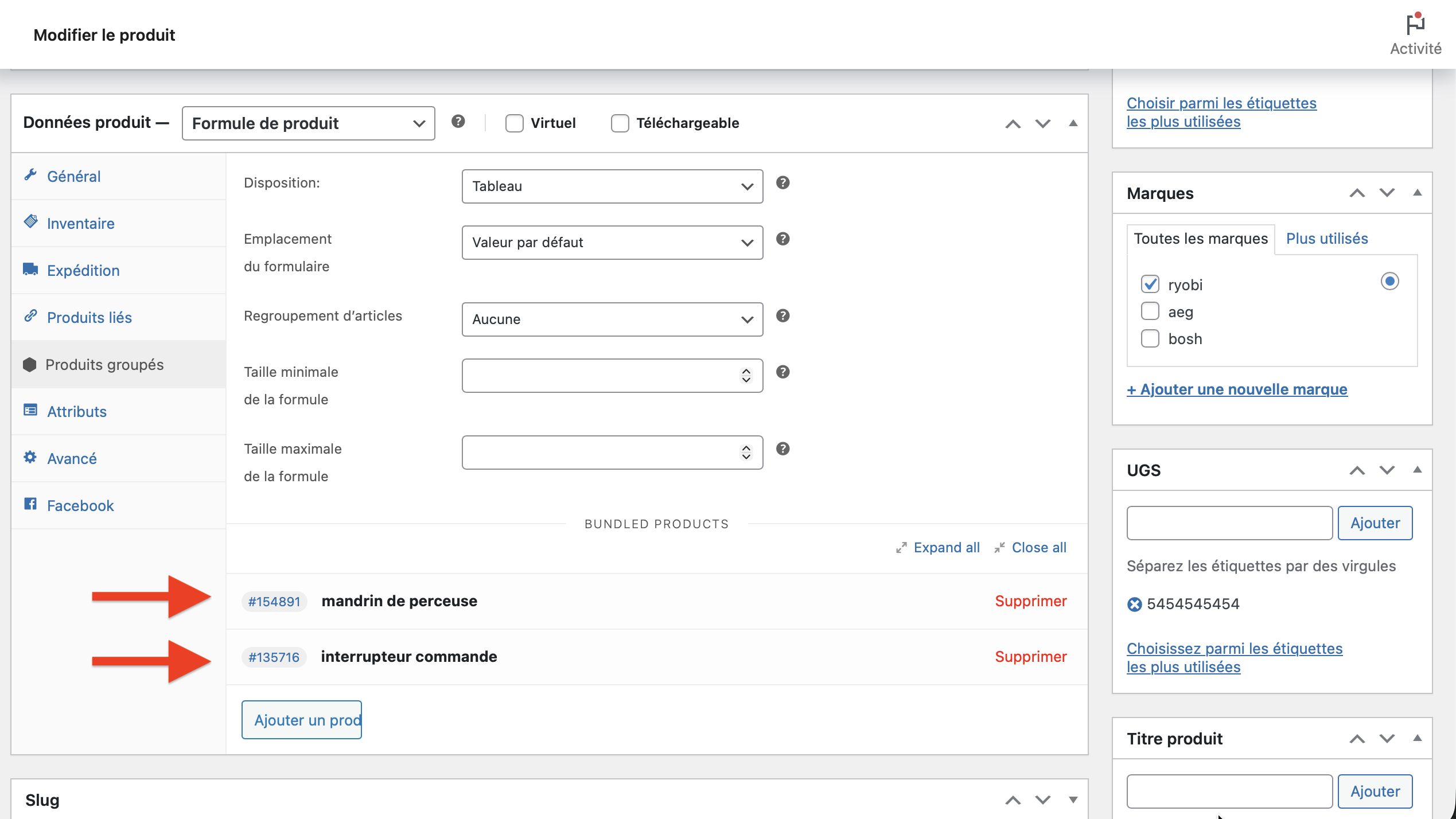Remove the 5454545454 UGS tag
Viewport: 1456px width, 819px height.
(x=1134, y=604)
